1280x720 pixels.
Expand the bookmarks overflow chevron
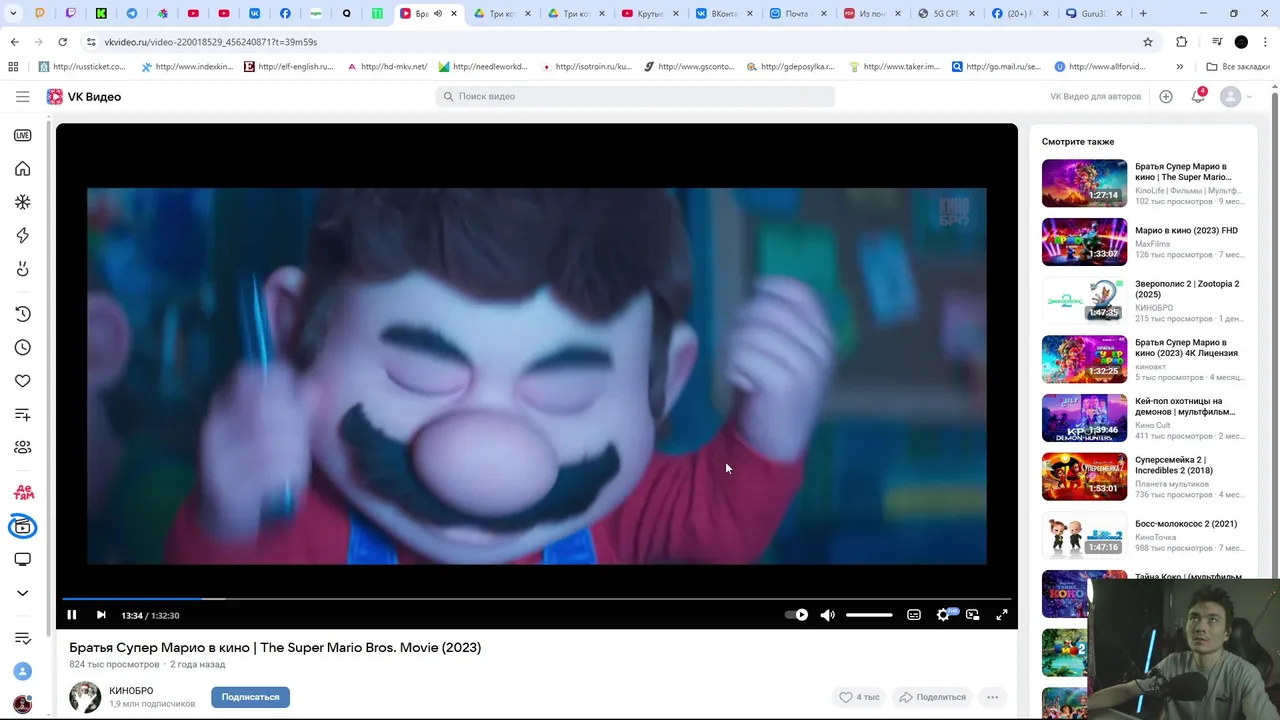[1180, 67]
